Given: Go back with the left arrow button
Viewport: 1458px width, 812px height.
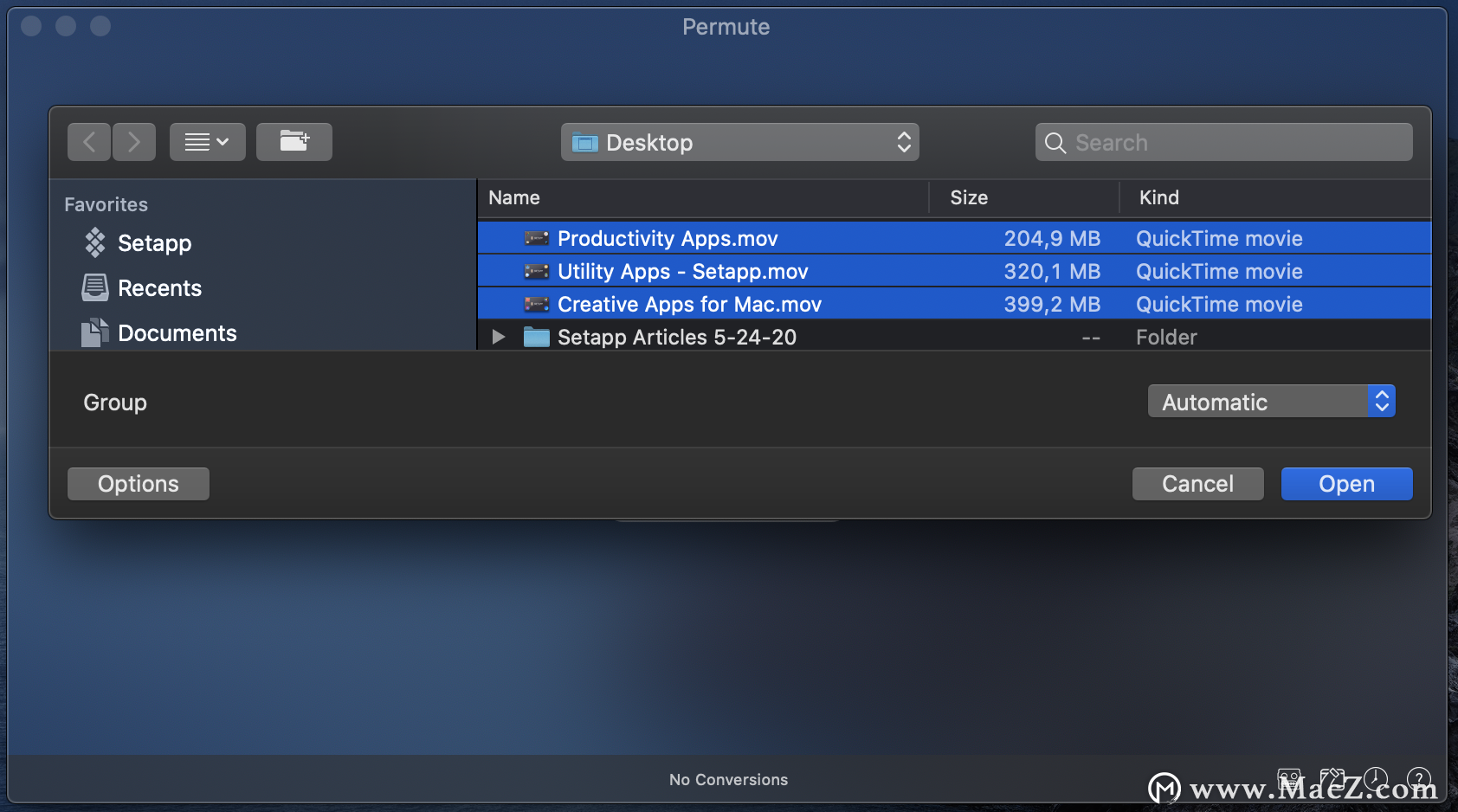Looking at the screenshot, I should point(89,142).
